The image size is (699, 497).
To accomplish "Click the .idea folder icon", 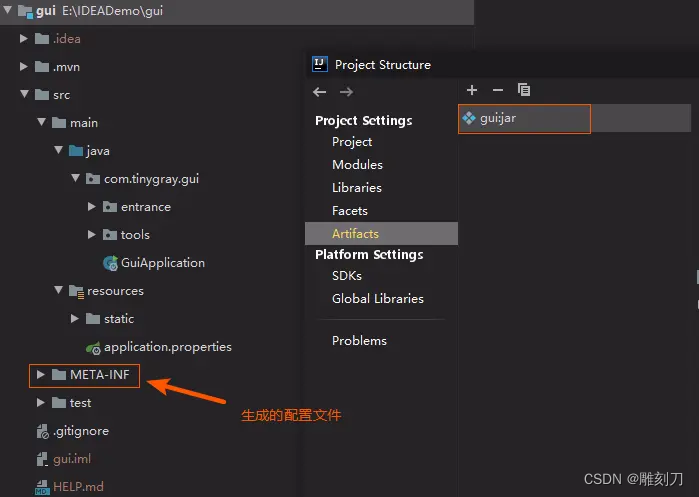I will [x=42, y=39].
